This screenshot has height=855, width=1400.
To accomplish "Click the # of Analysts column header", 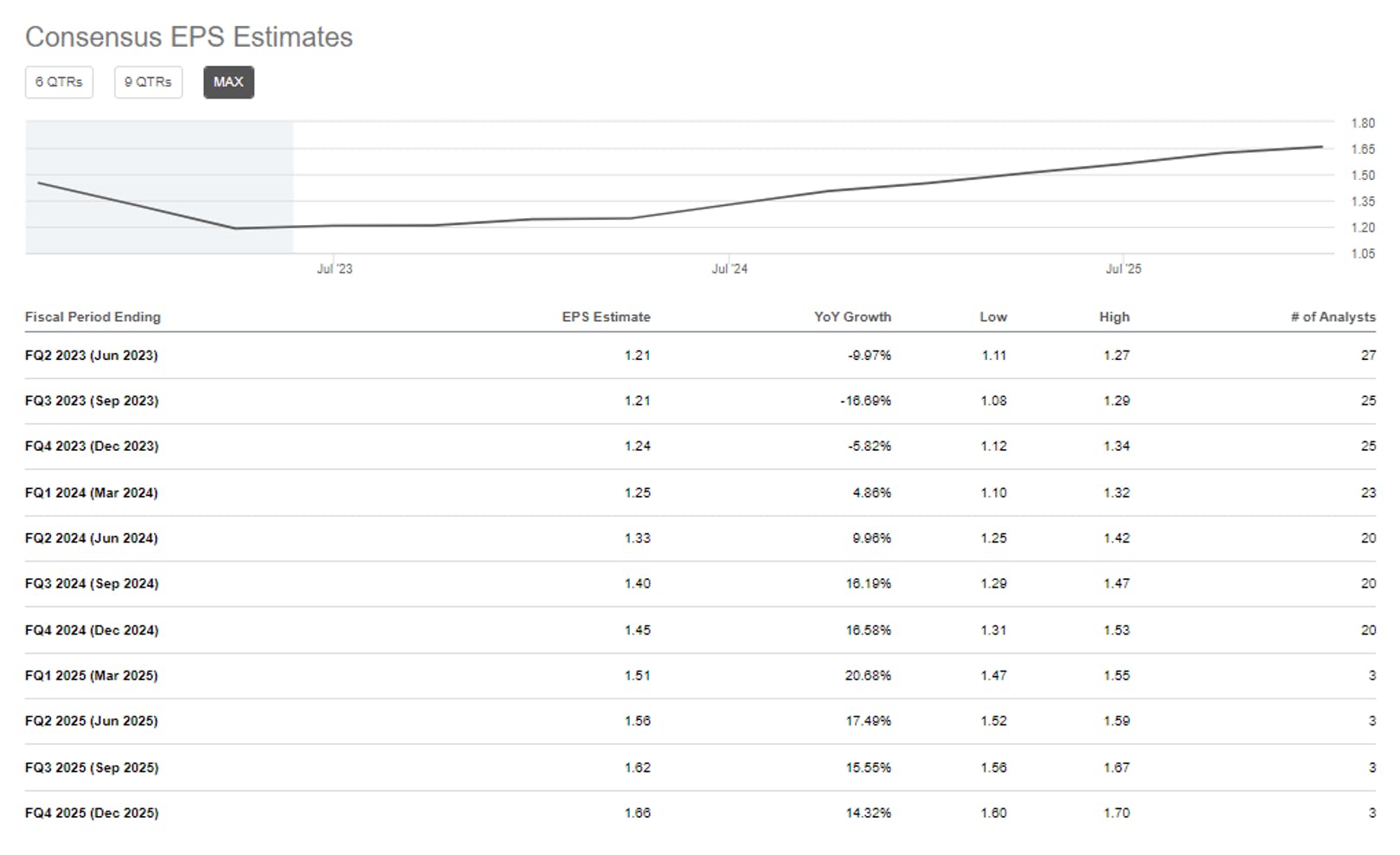I will pos(1333,317).
